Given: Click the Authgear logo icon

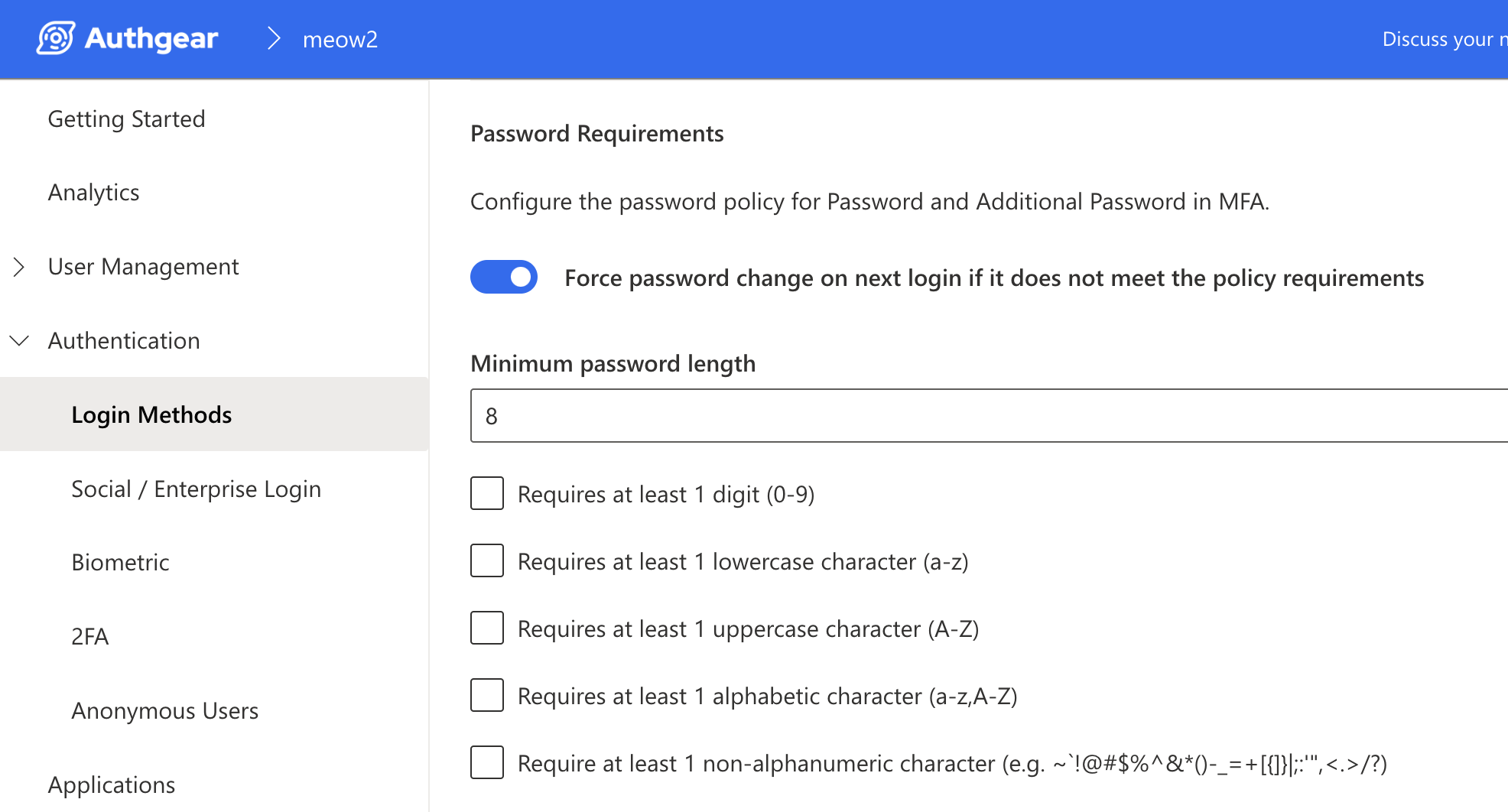Looking at the screenshot, I should (x=56, y=38).
